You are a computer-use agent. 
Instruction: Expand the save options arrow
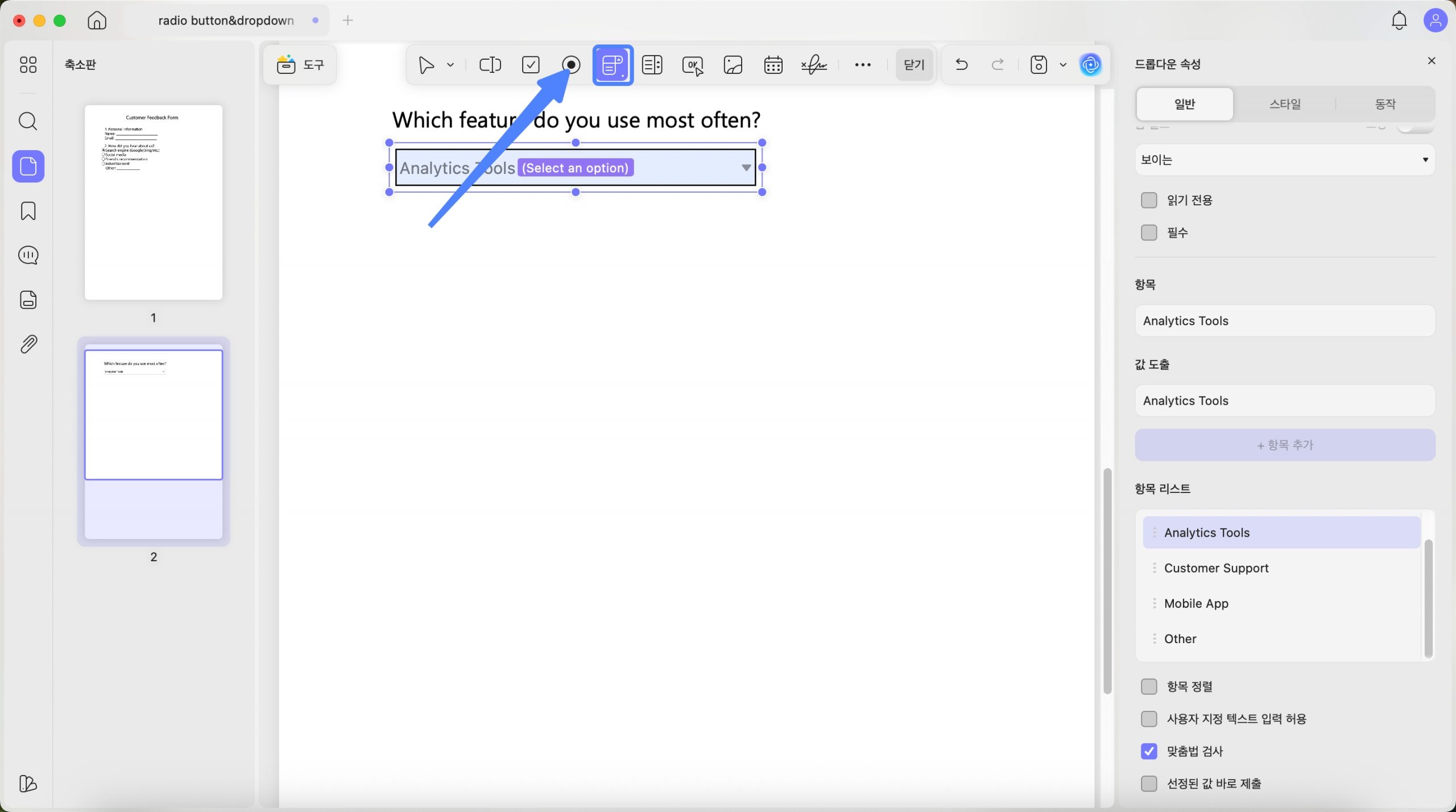pos(1063,65)
